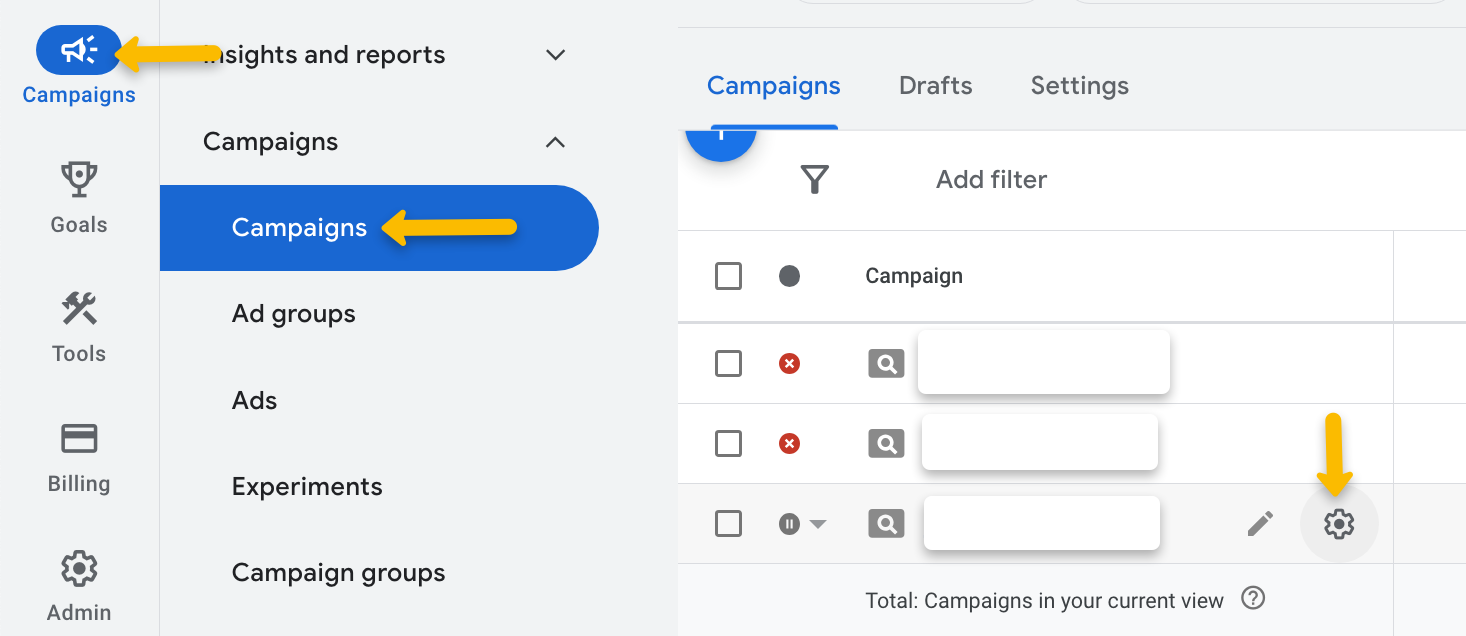This screenshot has width=1466, height=636.
Task: Open Admin via gear icon
Action: pyautogui.click(x=79, y=568)
